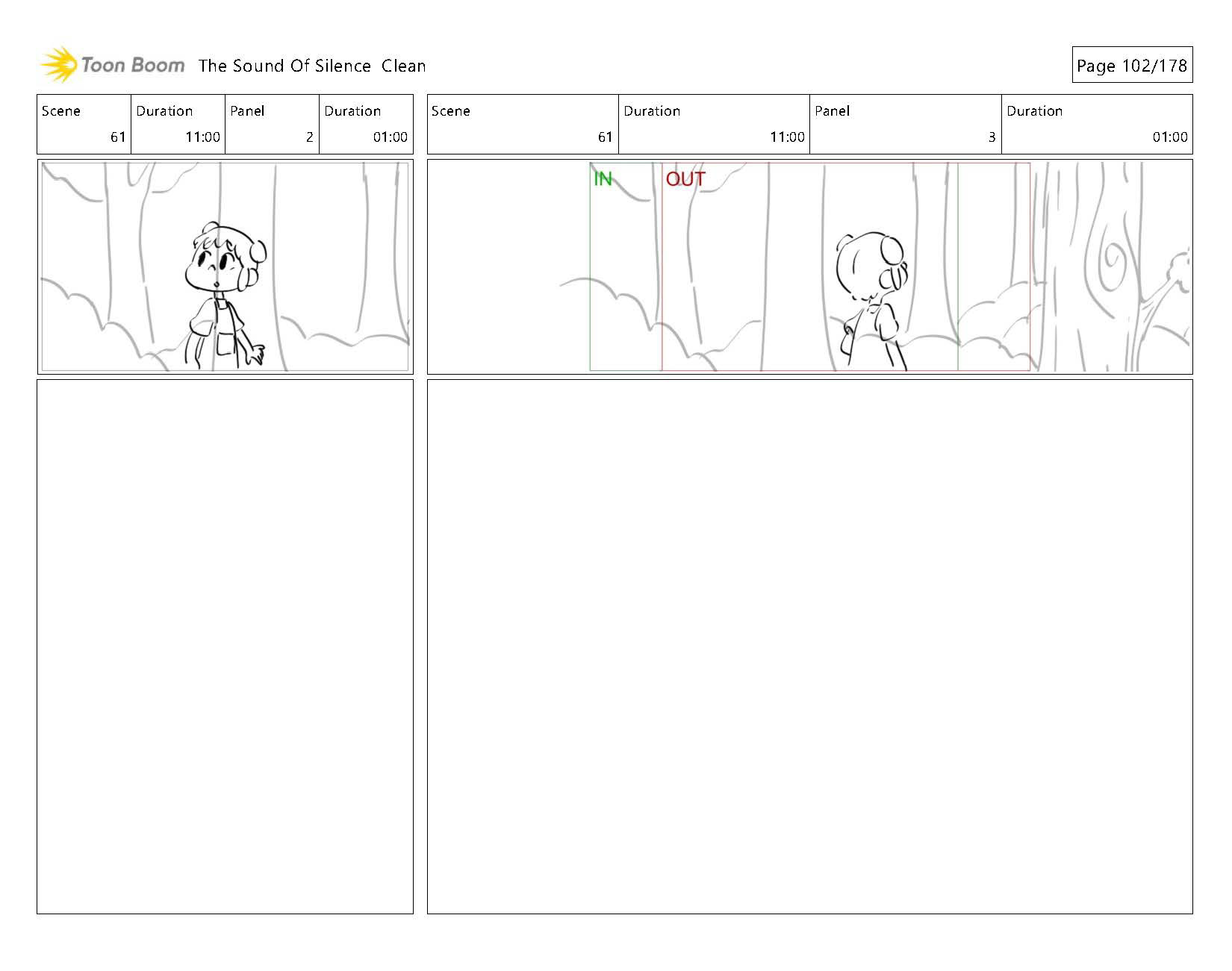Click the title The Sound Of Silence Clean
This screenshot has width=1232, height=971.
coord(312,66)
